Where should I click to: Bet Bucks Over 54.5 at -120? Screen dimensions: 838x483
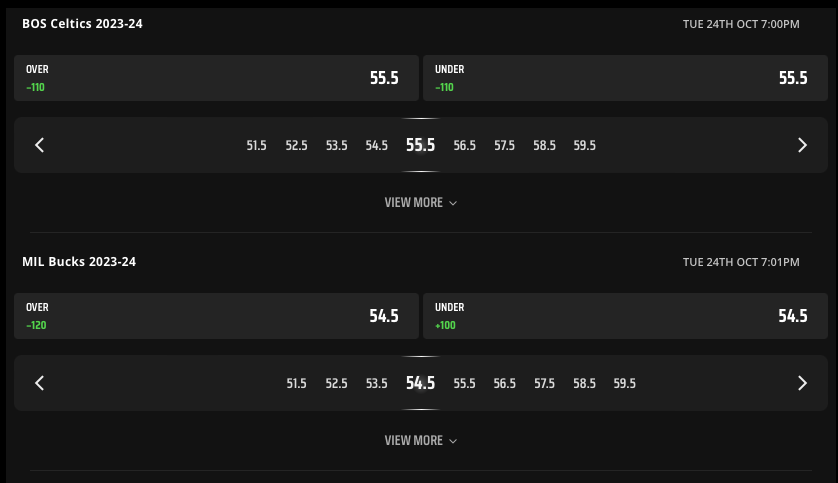(x=216, y=316)
